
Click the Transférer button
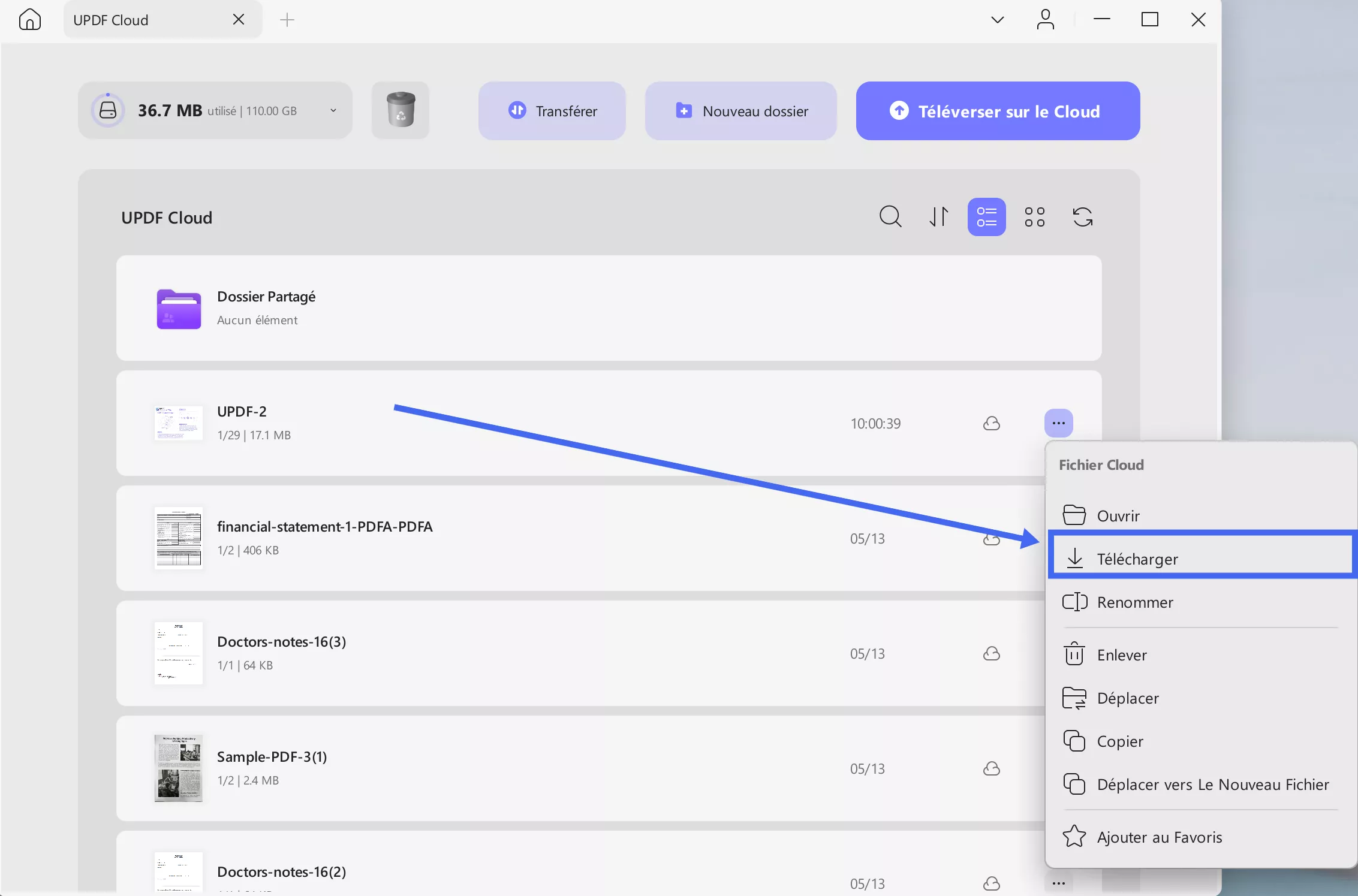point(552,111)
